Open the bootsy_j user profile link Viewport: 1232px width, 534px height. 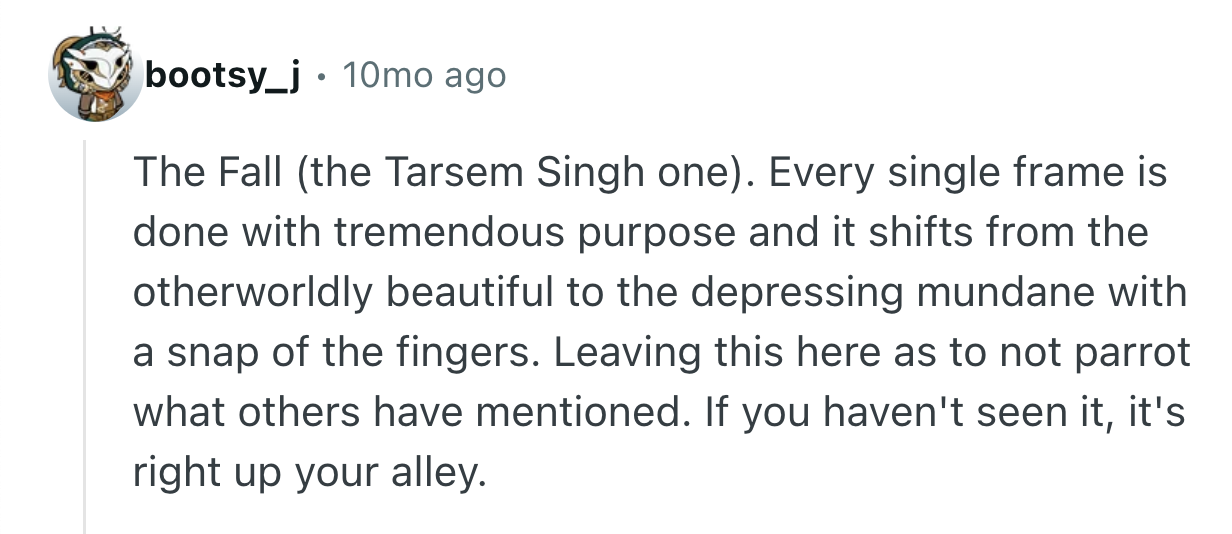pos(222,75)
